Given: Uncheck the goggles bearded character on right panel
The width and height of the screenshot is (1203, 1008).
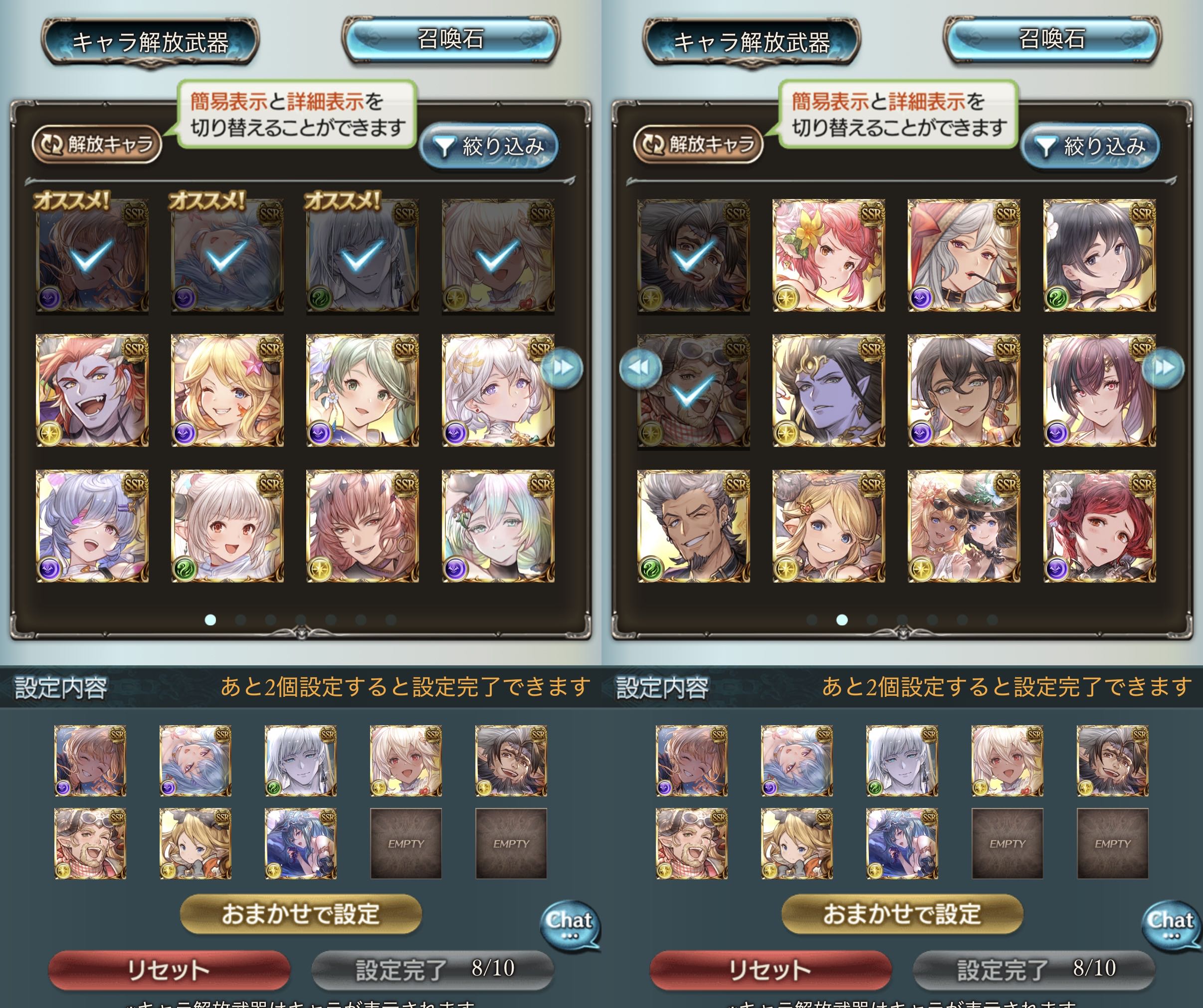Looking at the screenshot, I should point(694,391).
